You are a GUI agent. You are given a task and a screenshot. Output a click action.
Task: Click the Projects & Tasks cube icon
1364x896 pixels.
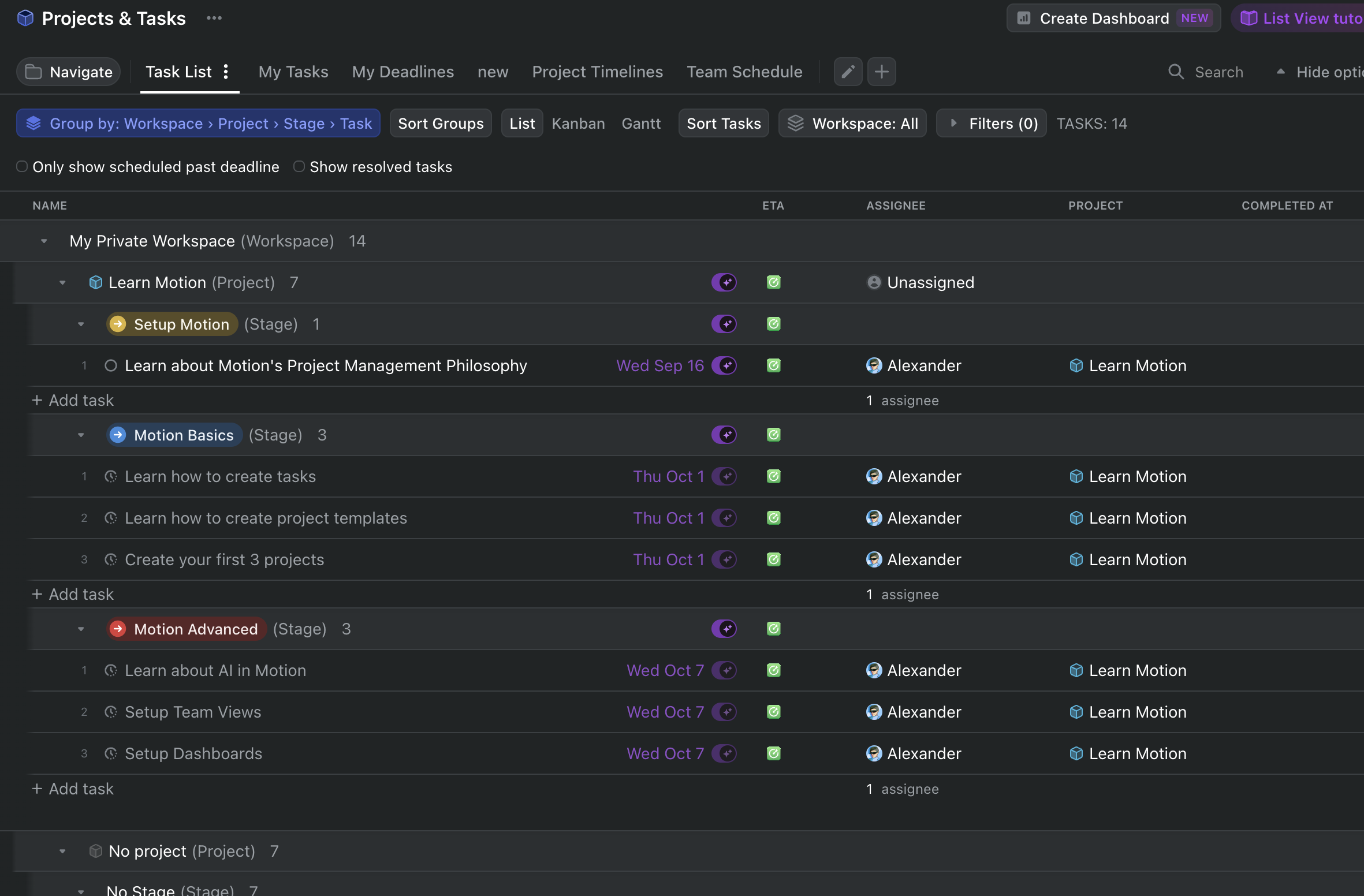25,18
